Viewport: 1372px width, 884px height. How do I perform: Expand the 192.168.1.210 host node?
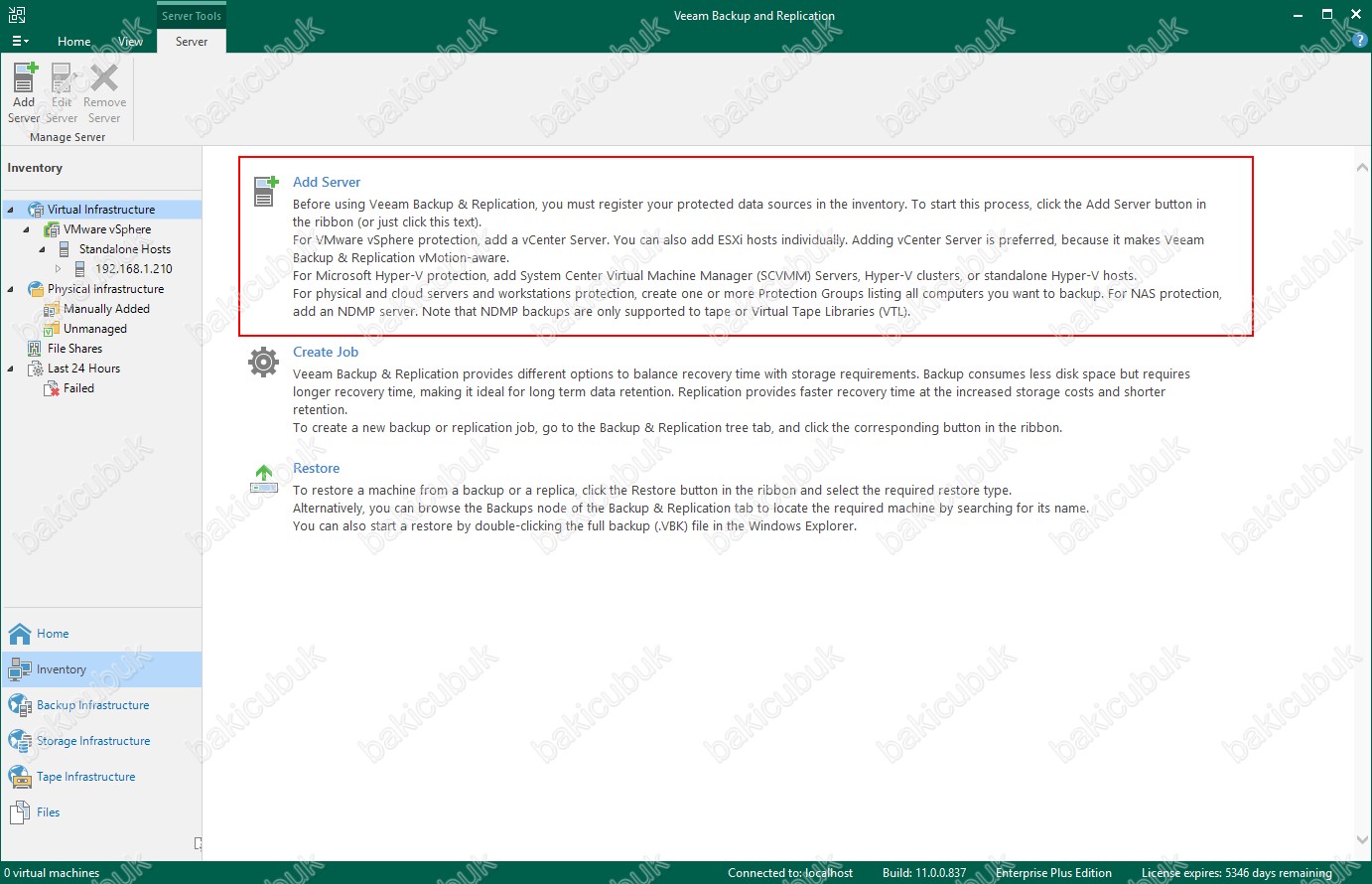[x=58, y=269]
